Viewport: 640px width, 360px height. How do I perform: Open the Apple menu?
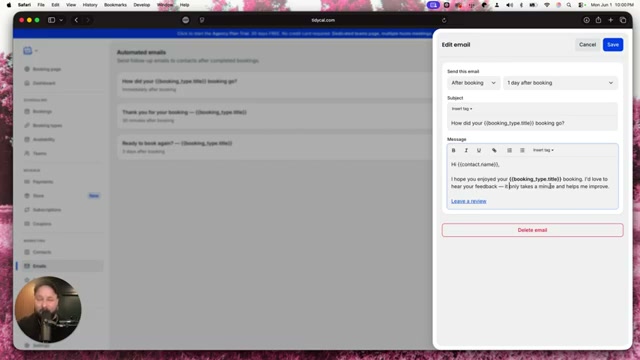click(x=9, y=5)
